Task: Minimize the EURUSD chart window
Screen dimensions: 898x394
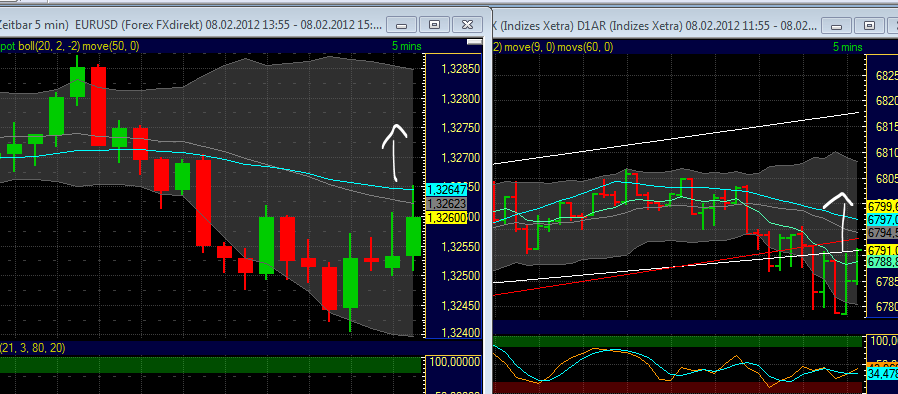Action: click(401, 25)
